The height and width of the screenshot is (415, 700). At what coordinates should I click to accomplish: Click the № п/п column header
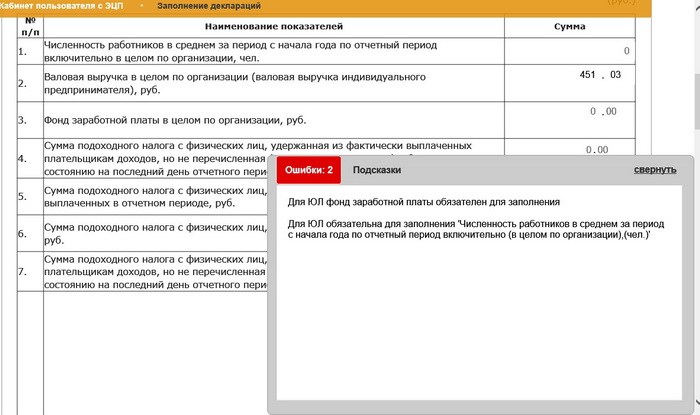(x=30, y=26)
